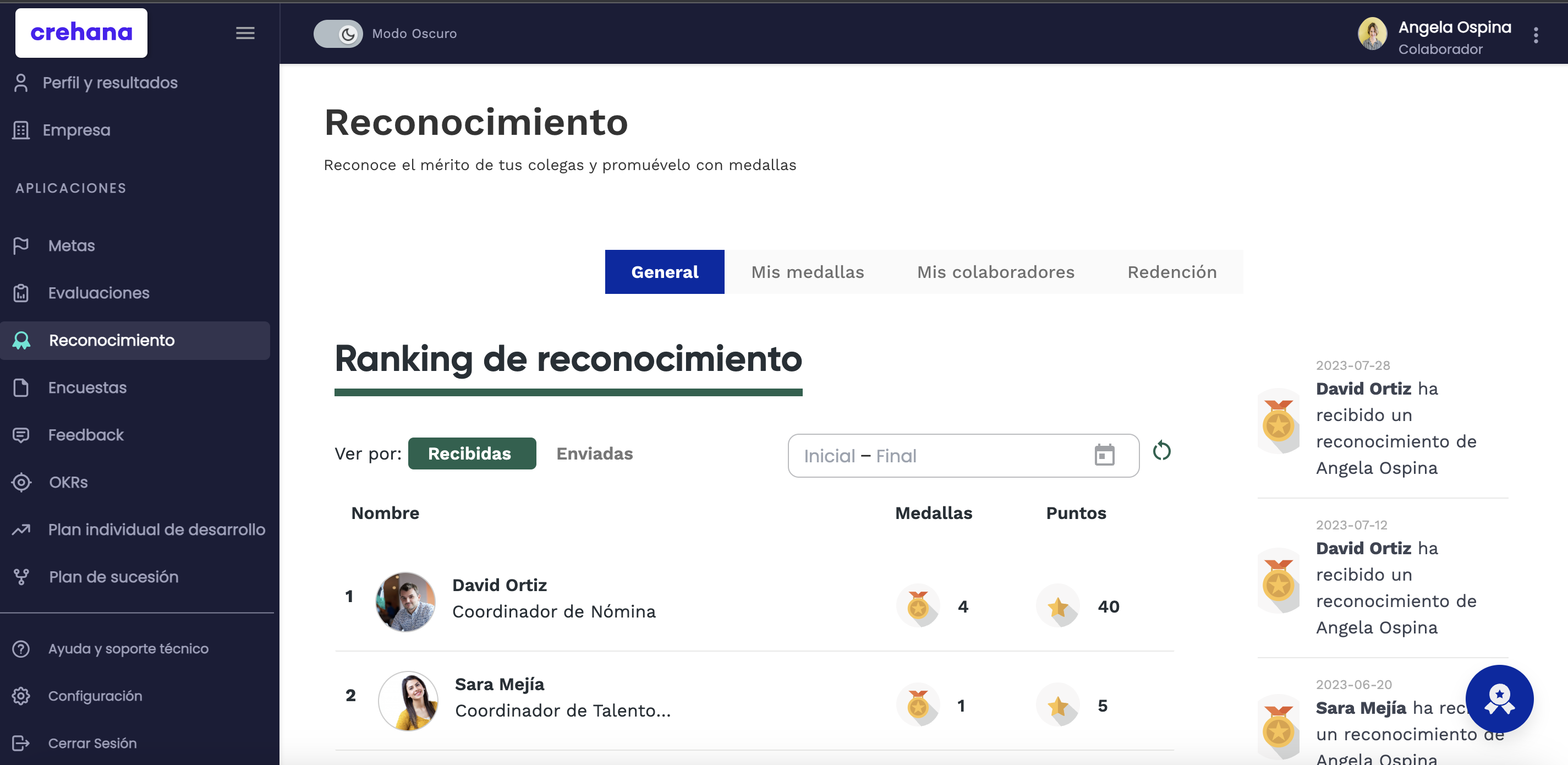The width and height of the screenshot is (1568, 765).
Task: Click the refresh icon next to date filter
Action: pos(1161,452)
